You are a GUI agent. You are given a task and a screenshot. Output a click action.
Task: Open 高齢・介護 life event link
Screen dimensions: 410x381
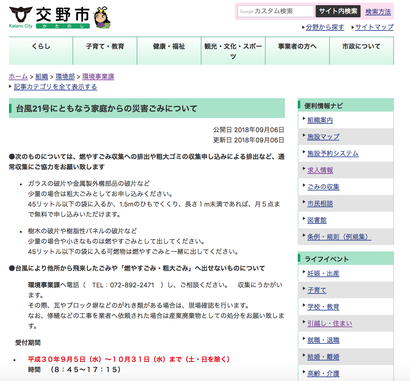point(323,373)
